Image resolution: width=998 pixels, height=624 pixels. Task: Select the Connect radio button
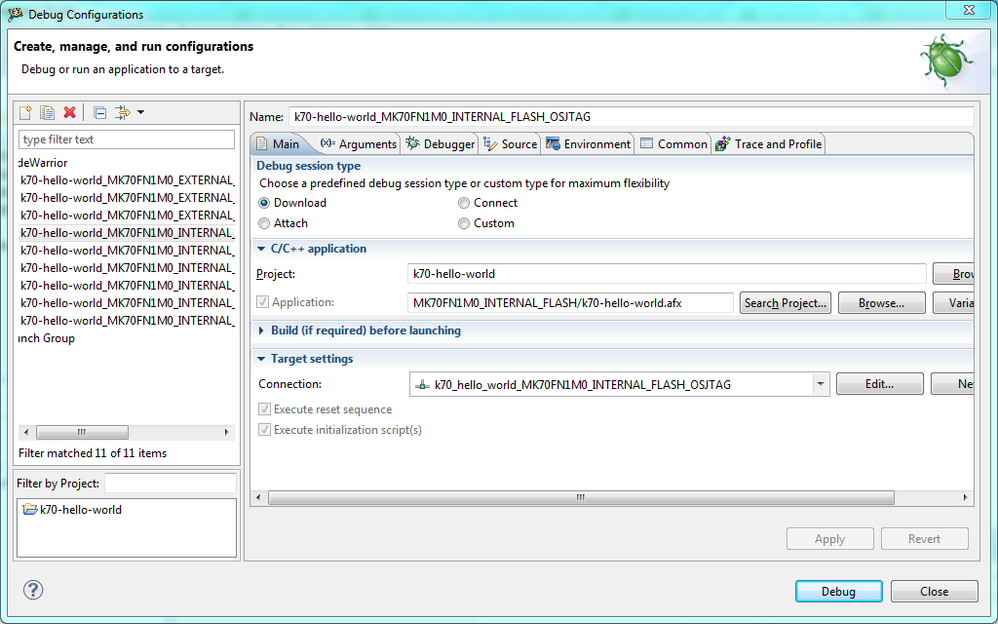464,203
